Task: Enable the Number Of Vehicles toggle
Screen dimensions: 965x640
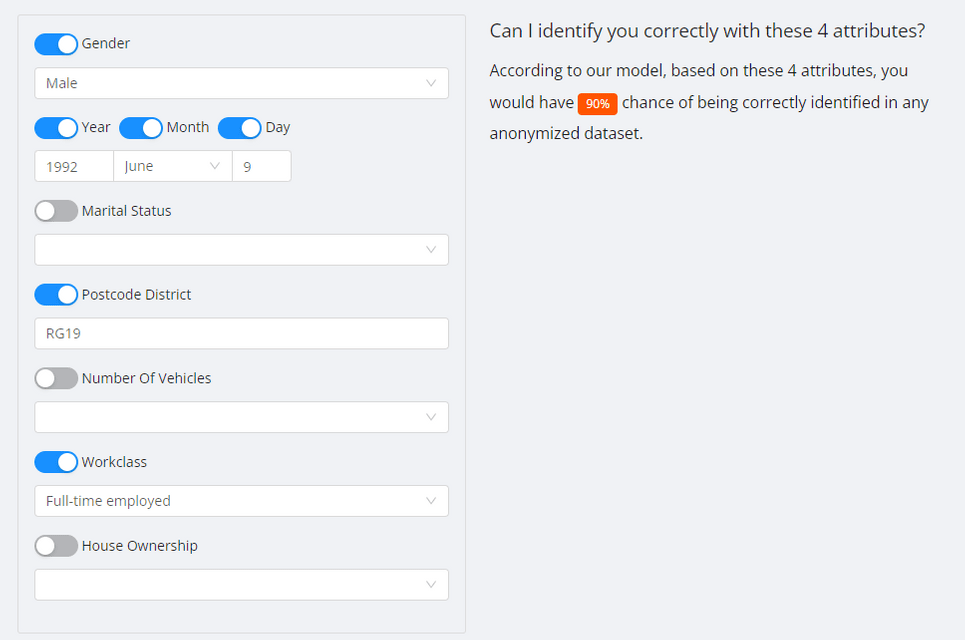Action: tap(56, 378)
